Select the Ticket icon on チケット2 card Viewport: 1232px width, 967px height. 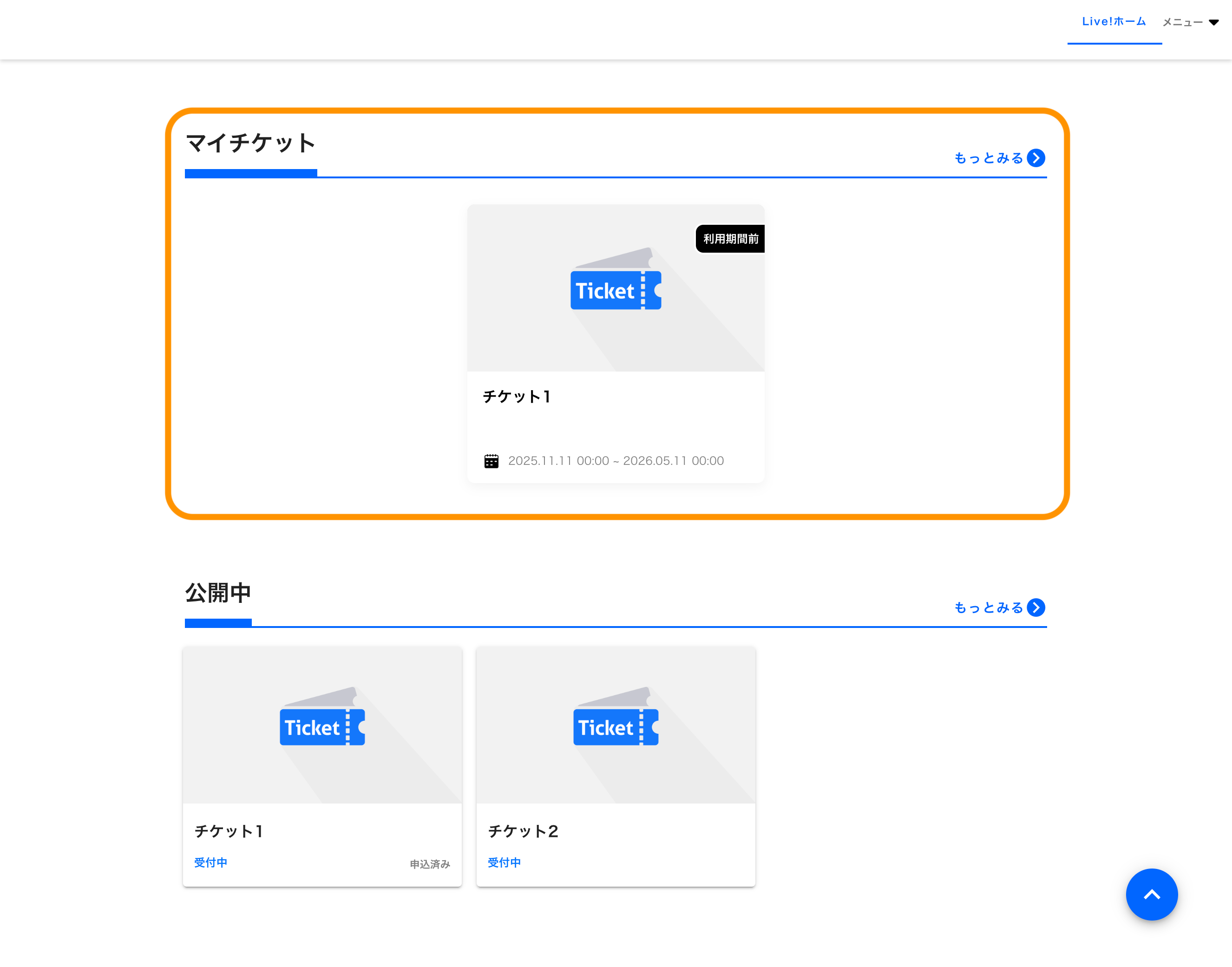(x=616, y=727)
